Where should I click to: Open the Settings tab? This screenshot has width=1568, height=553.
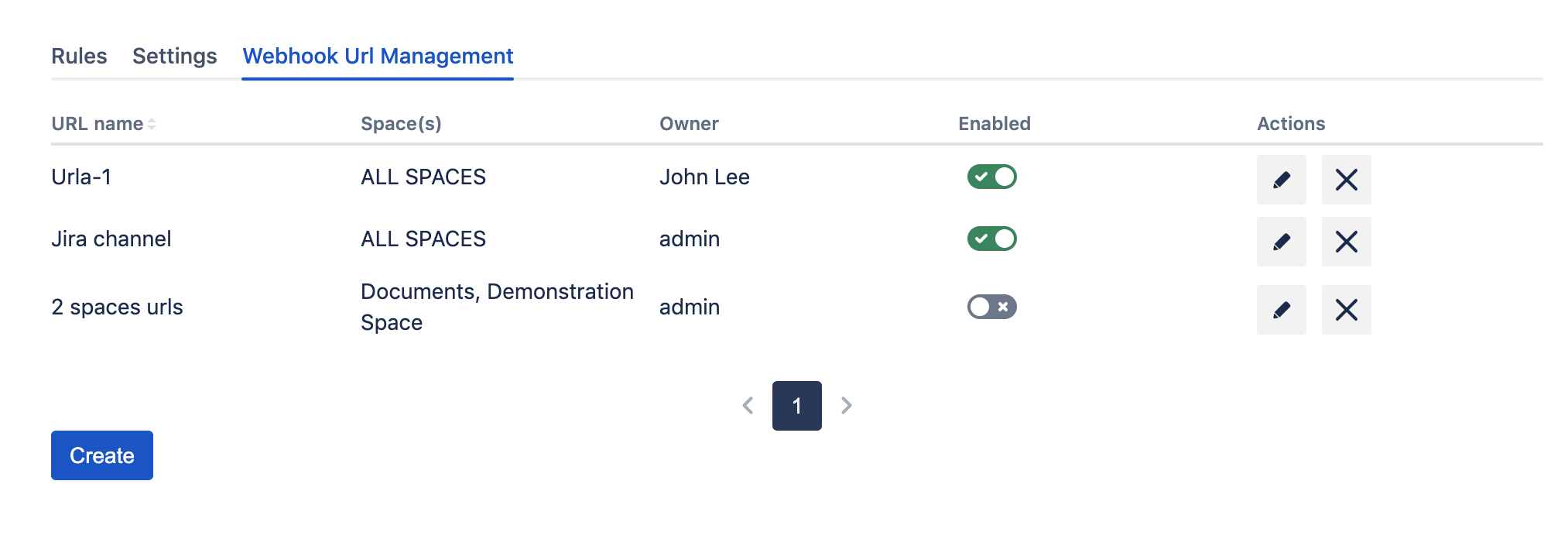tap(174, 57)
